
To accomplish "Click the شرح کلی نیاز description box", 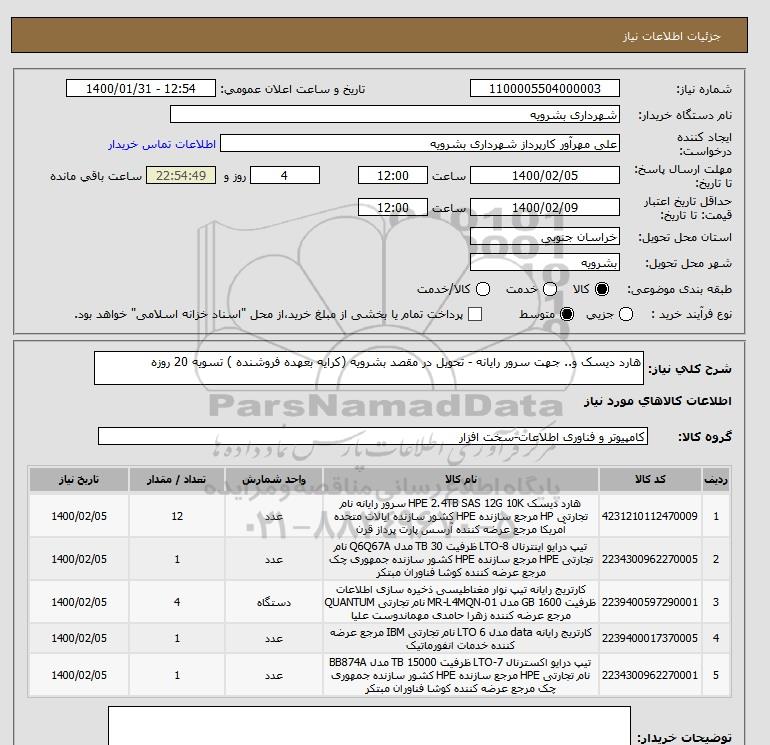I will (x=369, y=368).
